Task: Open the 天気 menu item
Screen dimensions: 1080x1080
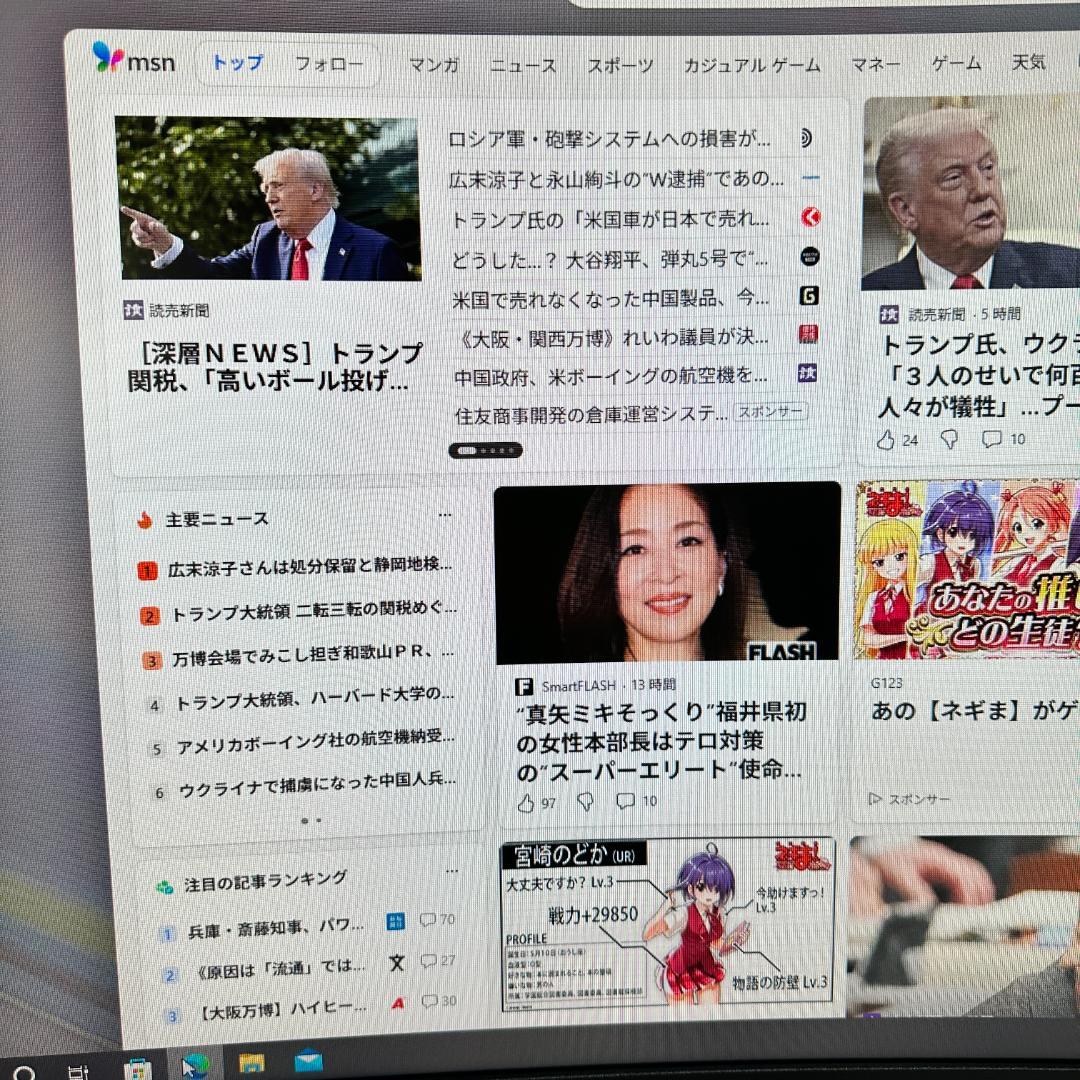Action: coord(1029,62)
